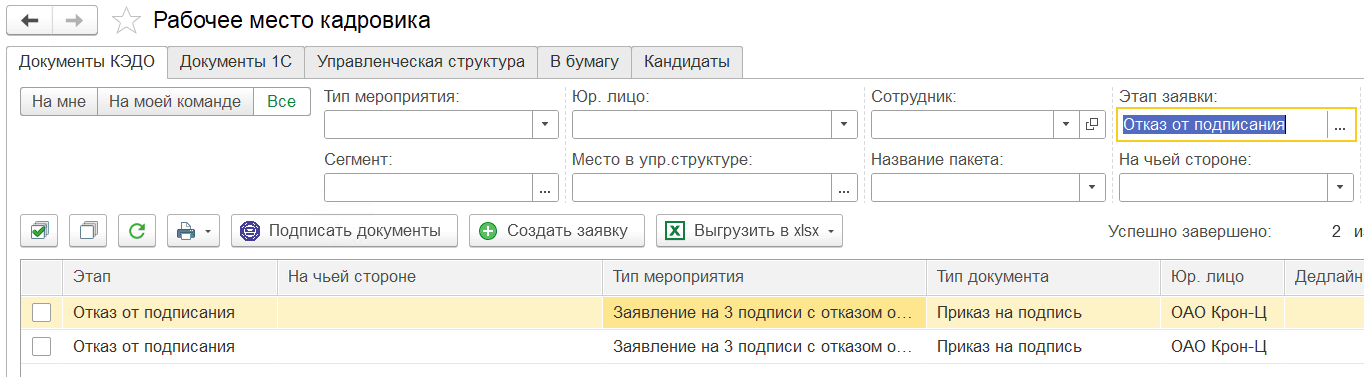Switch to the Документы 1С tab

pos(236,62)
